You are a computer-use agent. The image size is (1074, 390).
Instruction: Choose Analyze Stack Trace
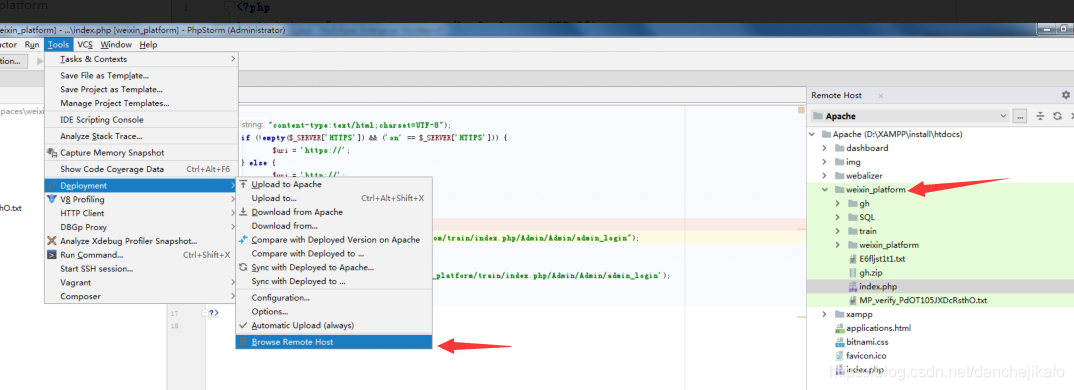tap(101, 136)
